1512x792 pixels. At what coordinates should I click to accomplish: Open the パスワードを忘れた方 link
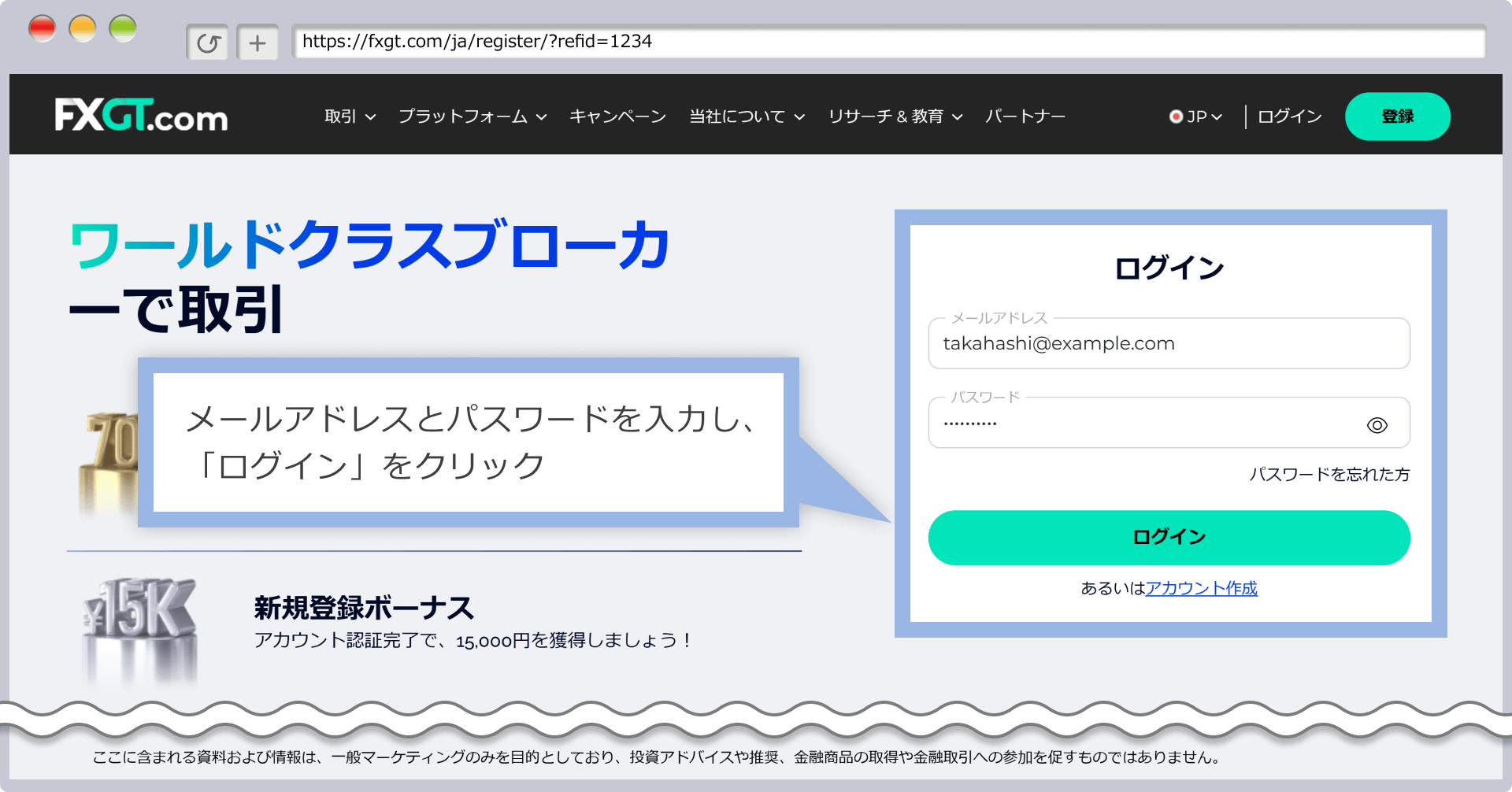tap(1330, 475)
